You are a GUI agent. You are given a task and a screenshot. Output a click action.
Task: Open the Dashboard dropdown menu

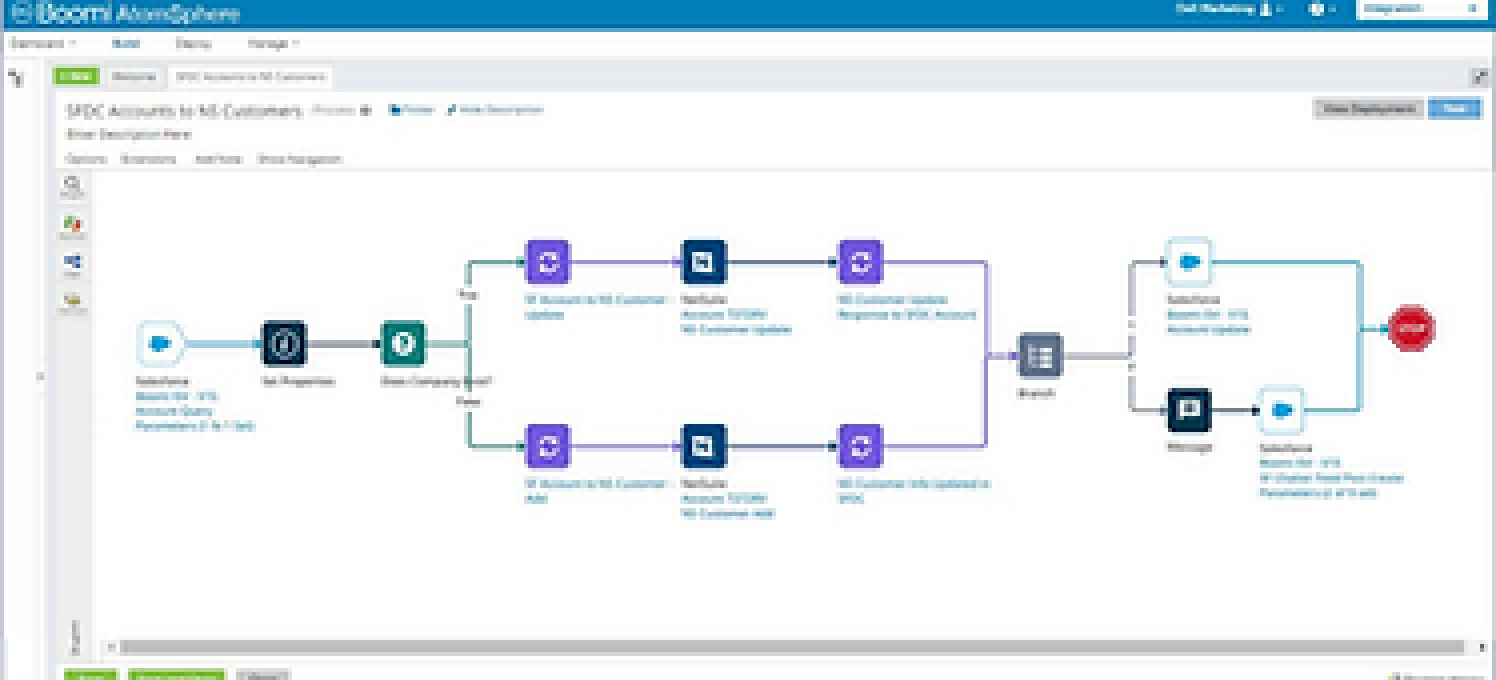(x=43, y=44)
